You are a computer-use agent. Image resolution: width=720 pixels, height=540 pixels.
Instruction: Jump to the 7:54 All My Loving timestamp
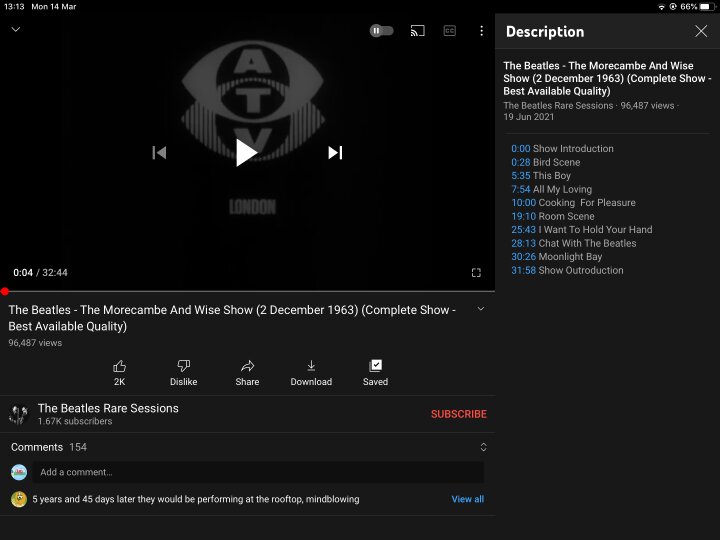click(x=521, y=189)
